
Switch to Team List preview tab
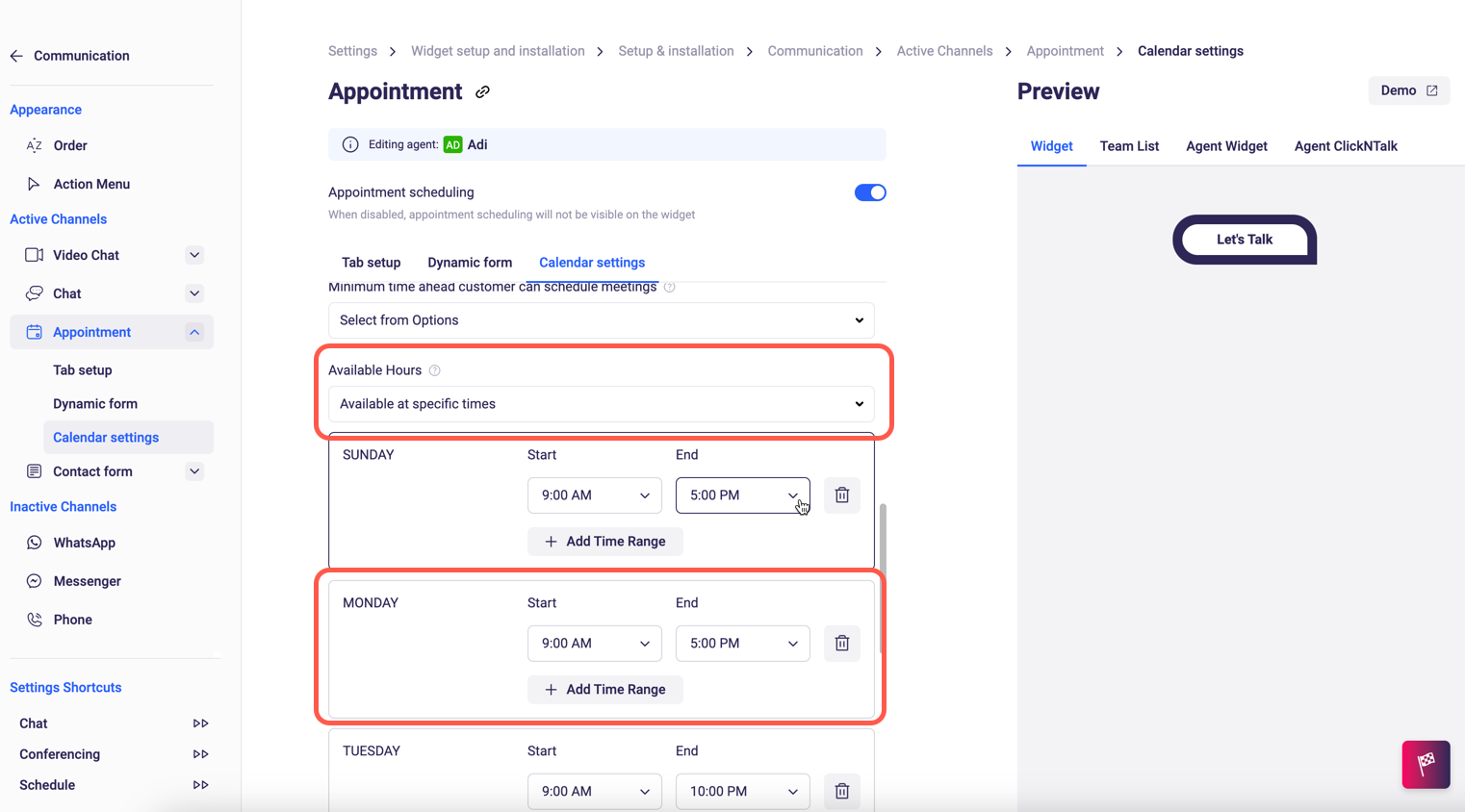click(1129, 146)
